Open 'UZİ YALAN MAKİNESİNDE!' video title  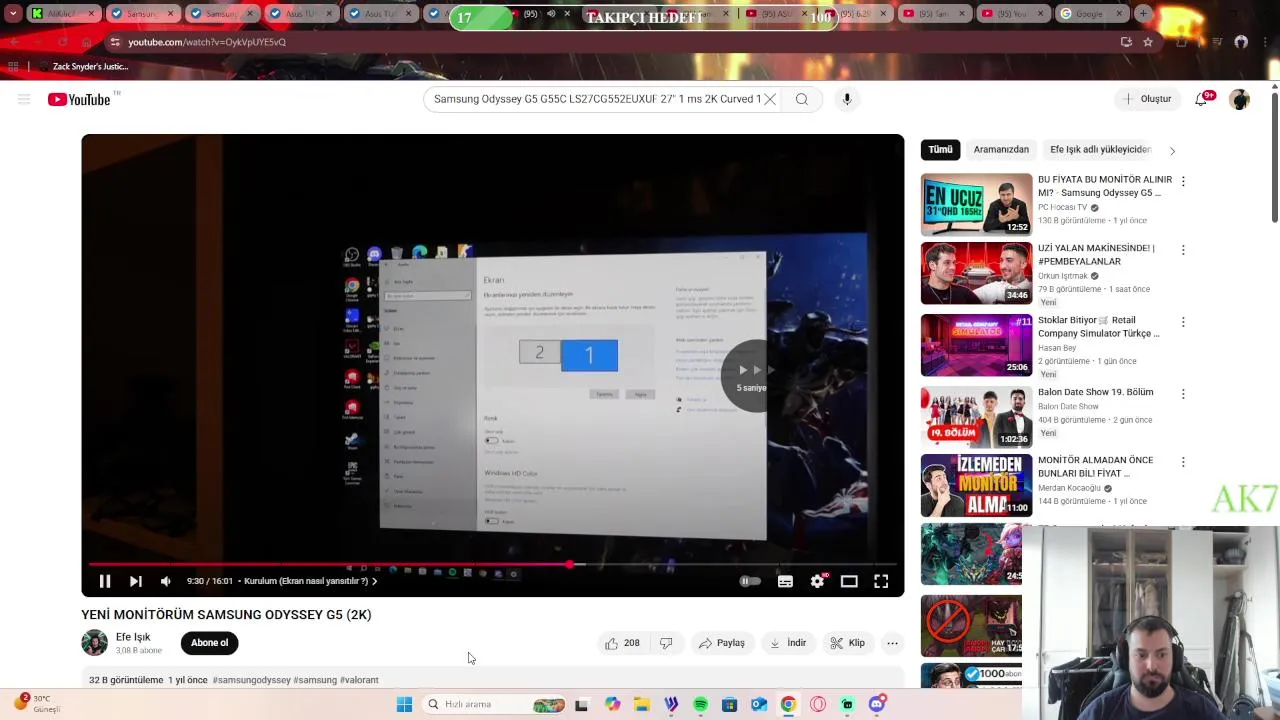(1096, 255)
